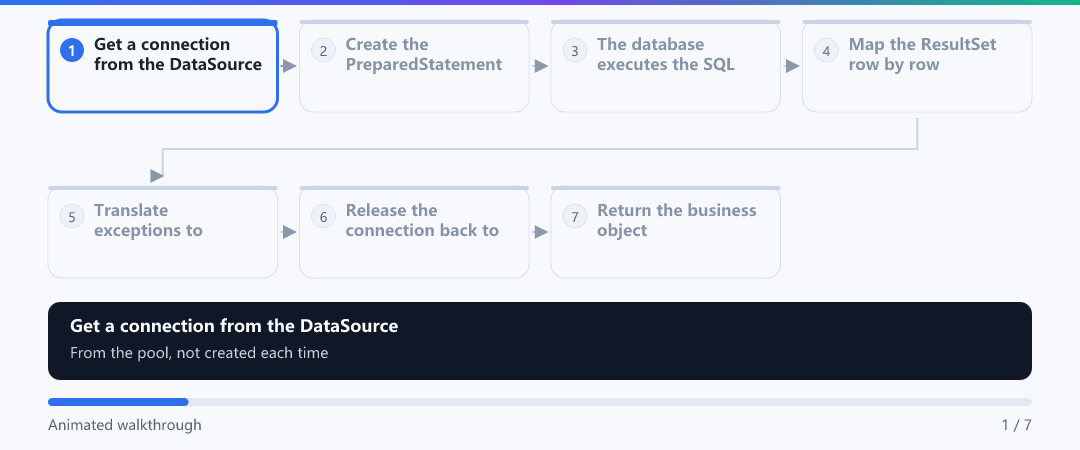Image resolution: width=1080 pixels, height=450 pixels.
Task: Click the number 7 step badge
Action: [574, 216]
